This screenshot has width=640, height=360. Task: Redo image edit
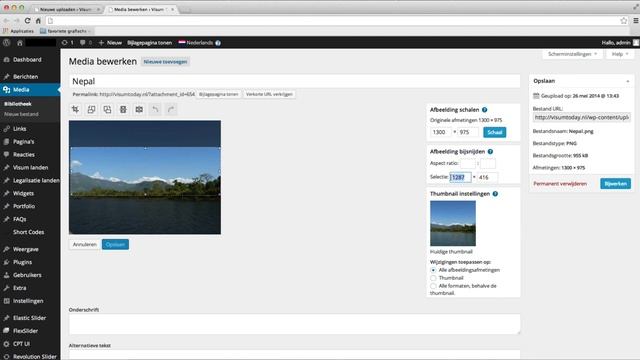click(171, 109)
